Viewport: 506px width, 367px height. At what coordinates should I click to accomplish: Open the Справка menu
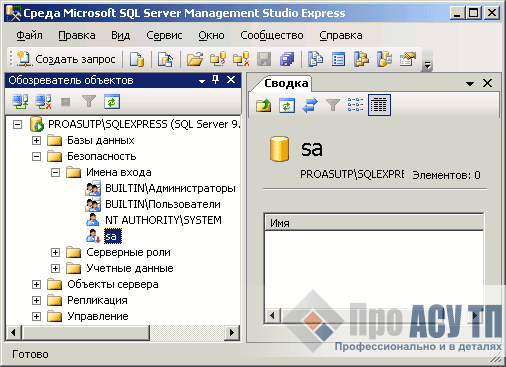tap(341, 35)
